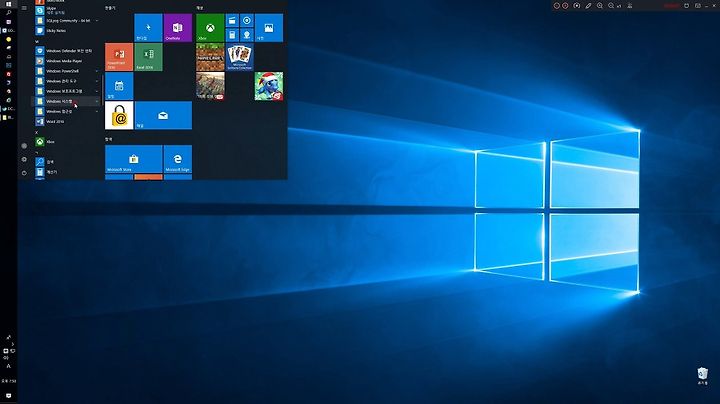Image resolution: width=720 pixels, height=404 pixels.
Task: Click the Windows Start button on taskbar
Action: tap(8, 4)
